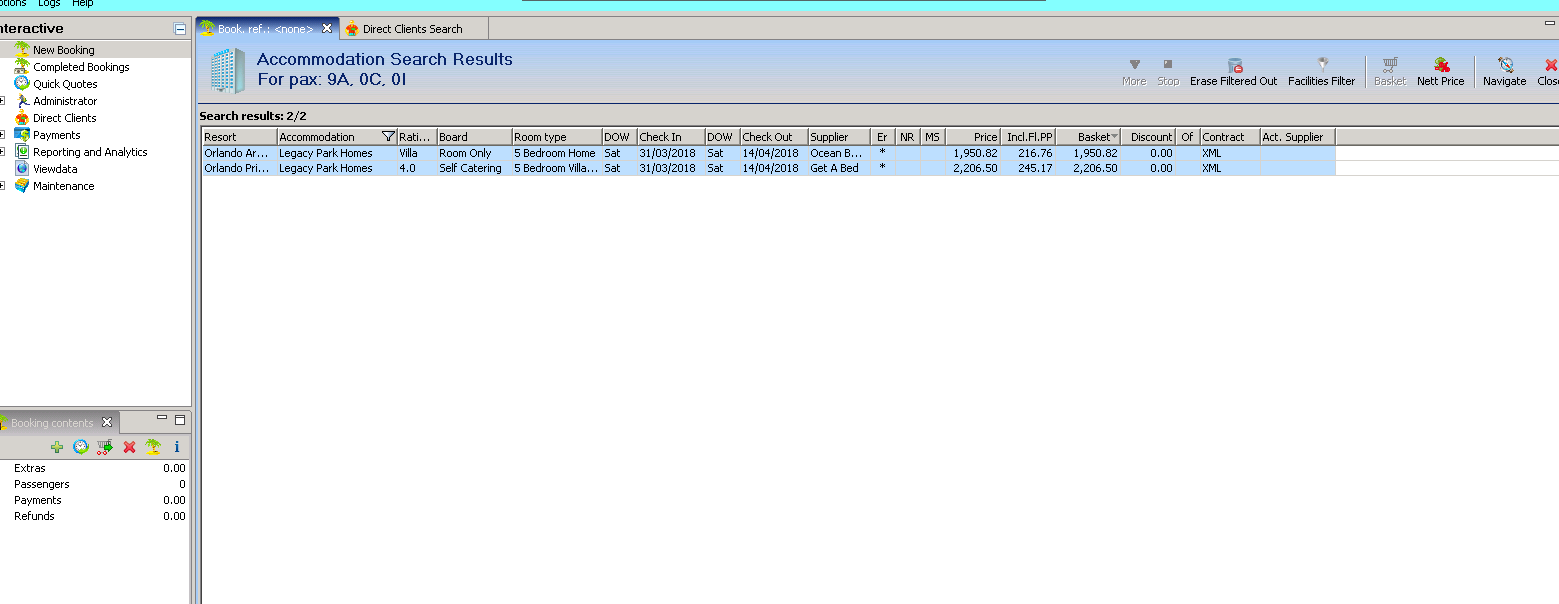The height and width of the screenshot is (604, 1559).
Task: Sort by the Supplier column header
Action: (x=839, y=137)
